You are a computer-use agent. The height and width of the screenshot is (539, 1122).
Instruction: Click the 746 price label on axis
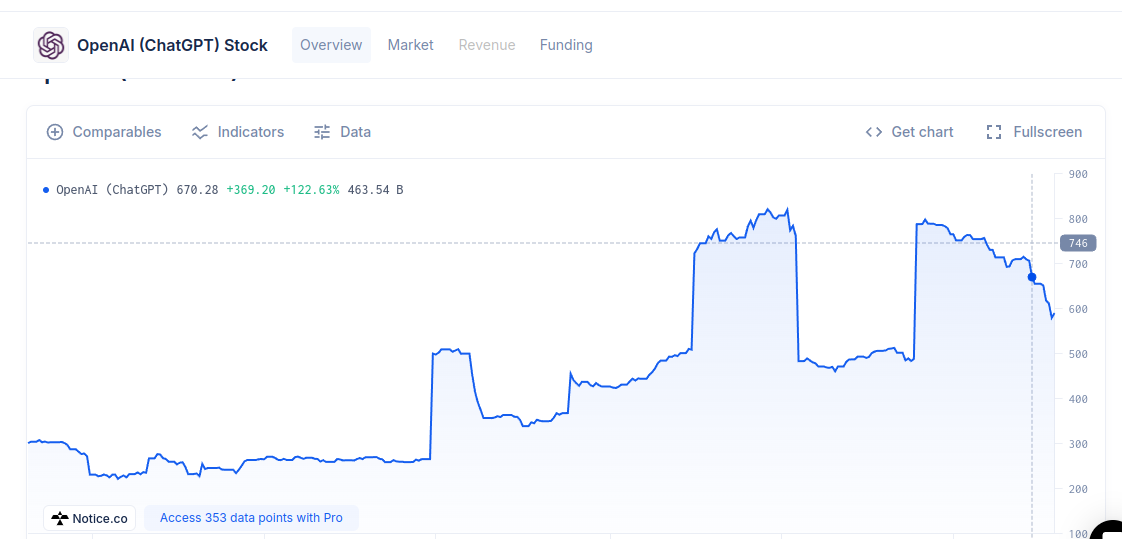pyautogui.click(x=1078, y=243)
